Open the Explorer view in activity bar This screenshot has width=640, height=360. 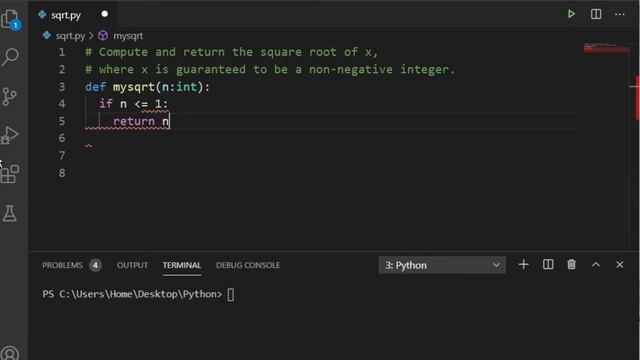10,19
